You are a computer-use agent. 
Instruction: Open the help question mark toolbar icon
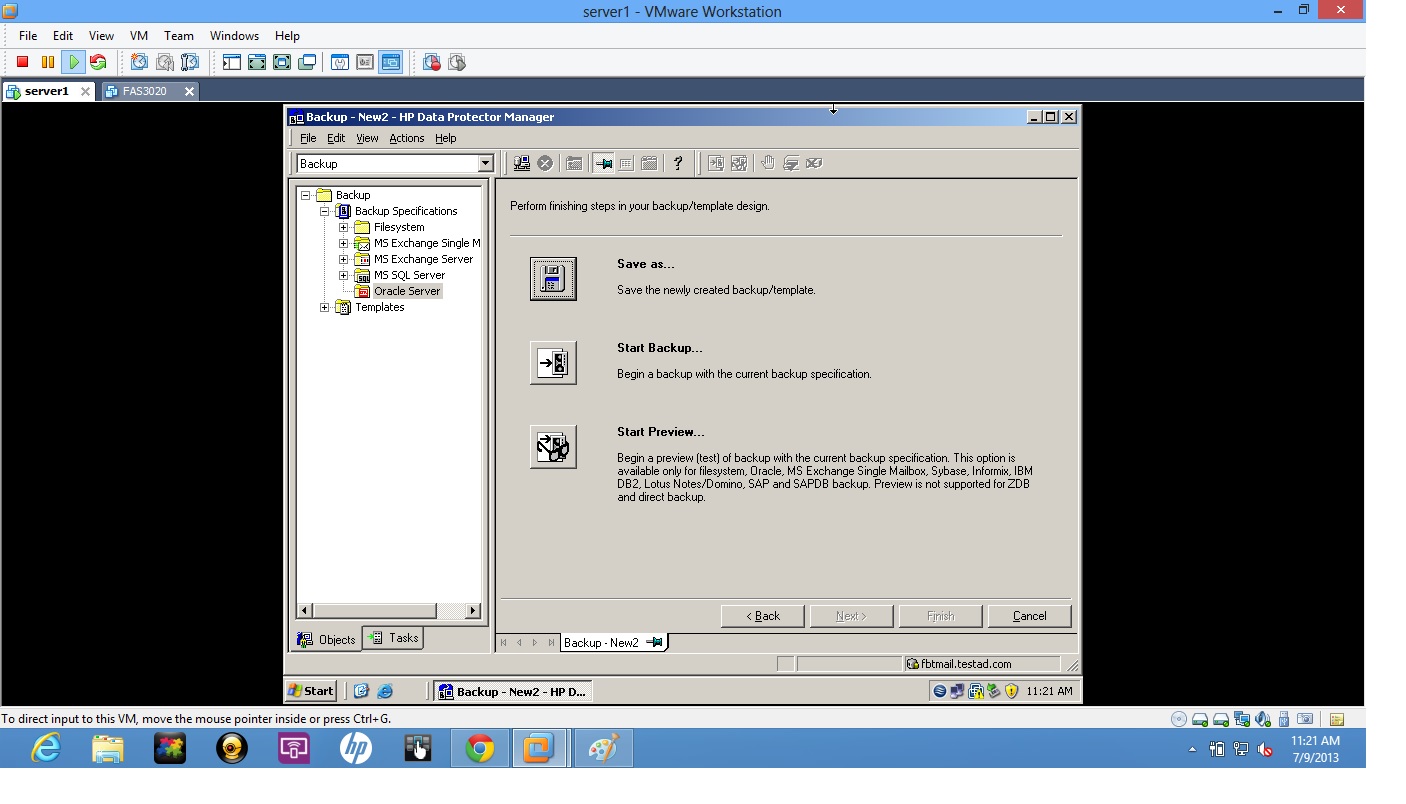point(678,162)
